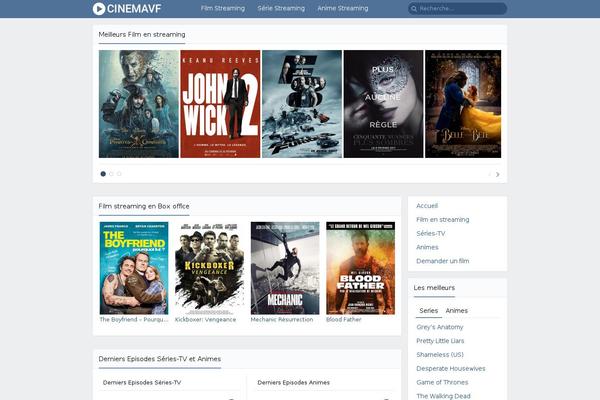Open The Walking Dead series link
Viewport: 600px width, 400px height.
(x=443, y=396)
